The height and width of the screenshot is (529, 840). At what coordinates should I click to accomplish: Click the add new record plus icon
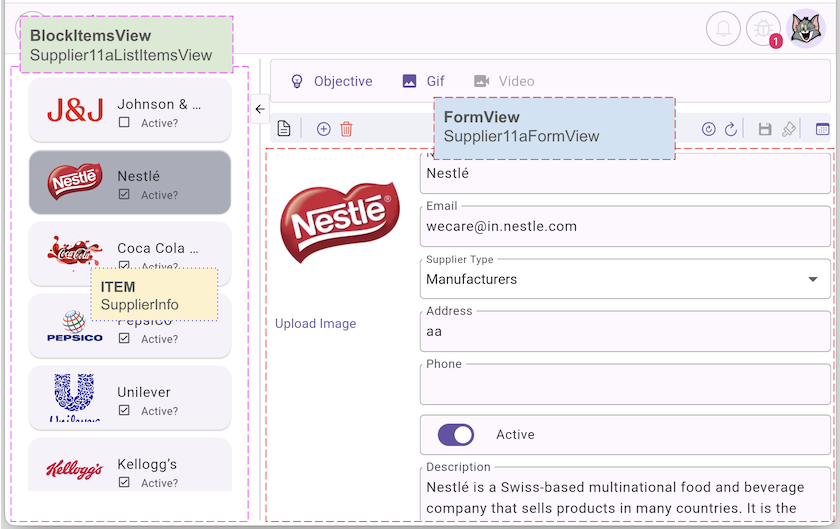point(323,129)
